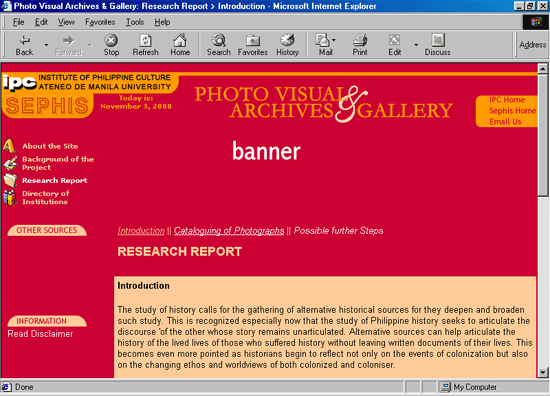
Task: Expand the Back button history dropdown
Action: [x=46, y=45]
